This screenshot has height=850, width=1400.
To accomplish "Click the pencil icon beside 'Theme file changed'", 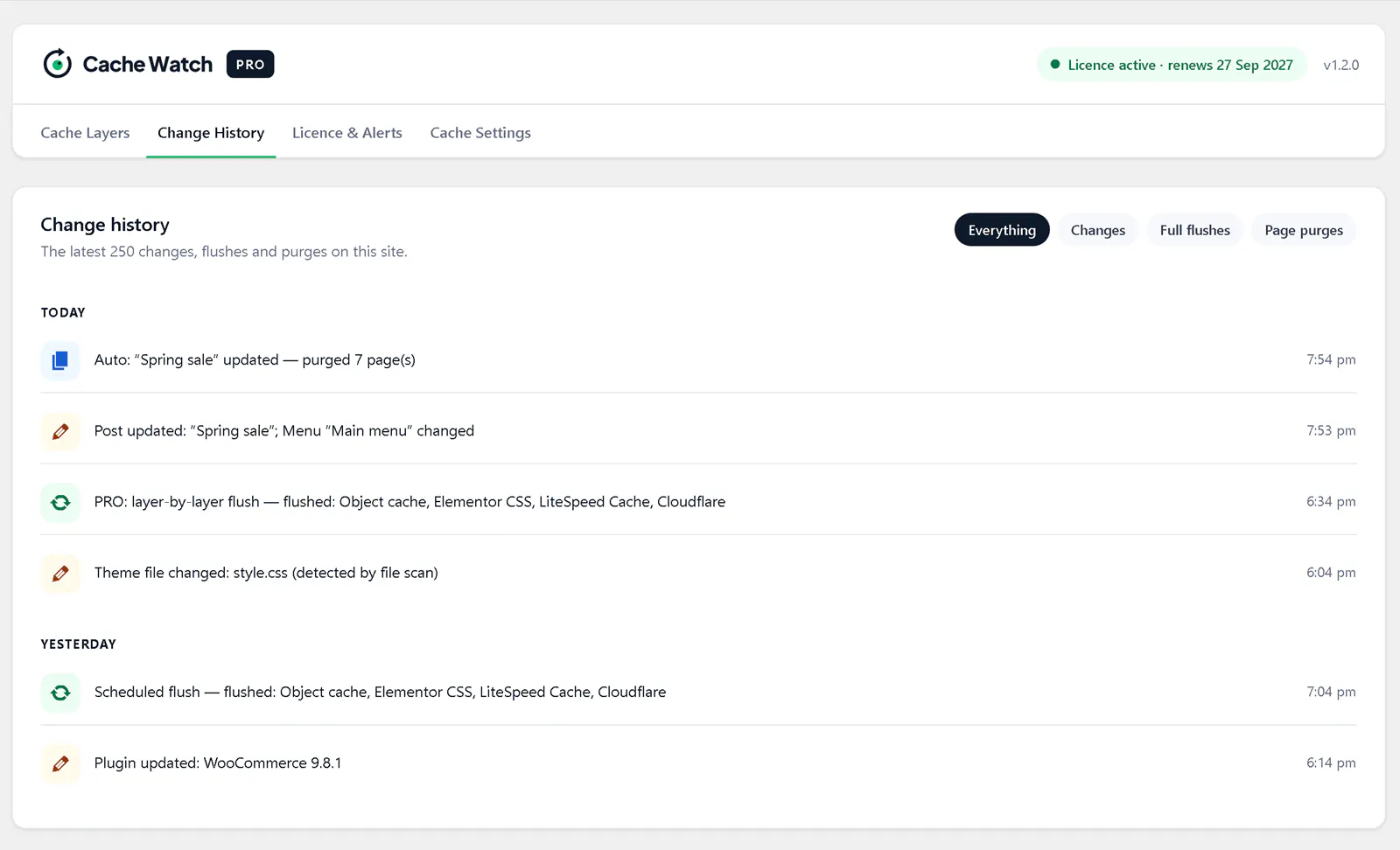I will click(x=60, y=573).
